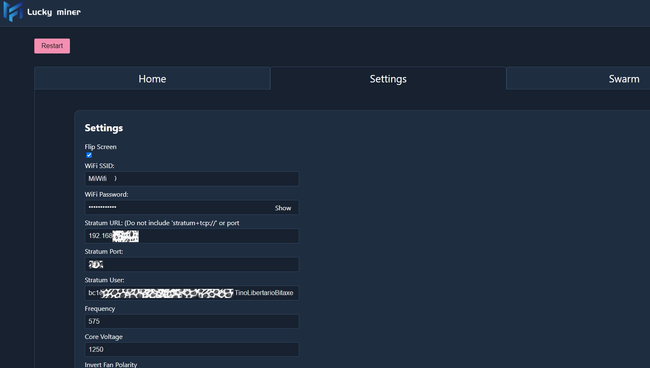Viewport: 650px width, 368px height.
Task: Click the WiFi SSID label
Action: click(99, 166)
